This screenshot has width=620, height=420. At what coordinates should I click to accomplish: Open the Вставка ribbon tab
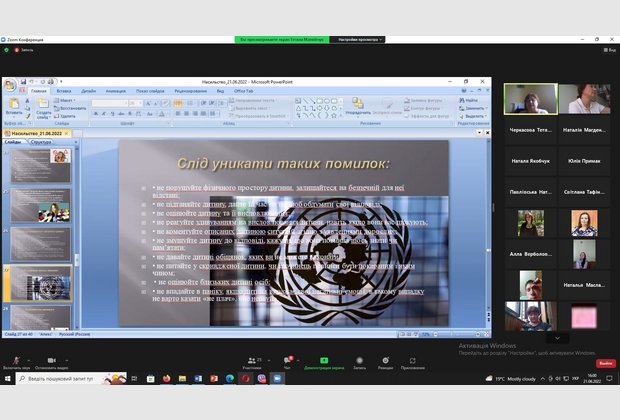click(x=64, y=91)
